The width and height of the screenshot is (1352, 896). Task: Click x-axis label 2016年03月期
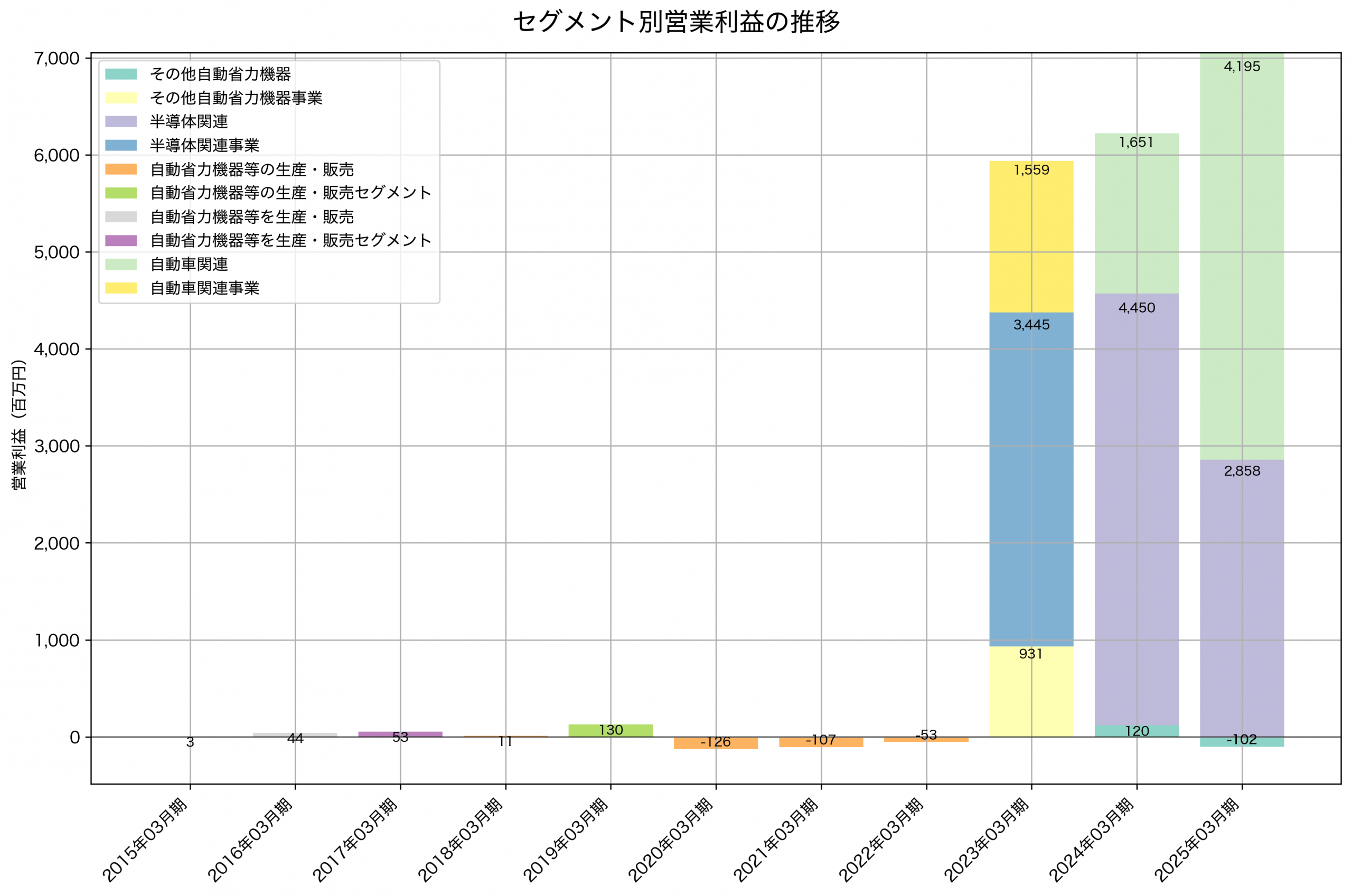point(250,841)
